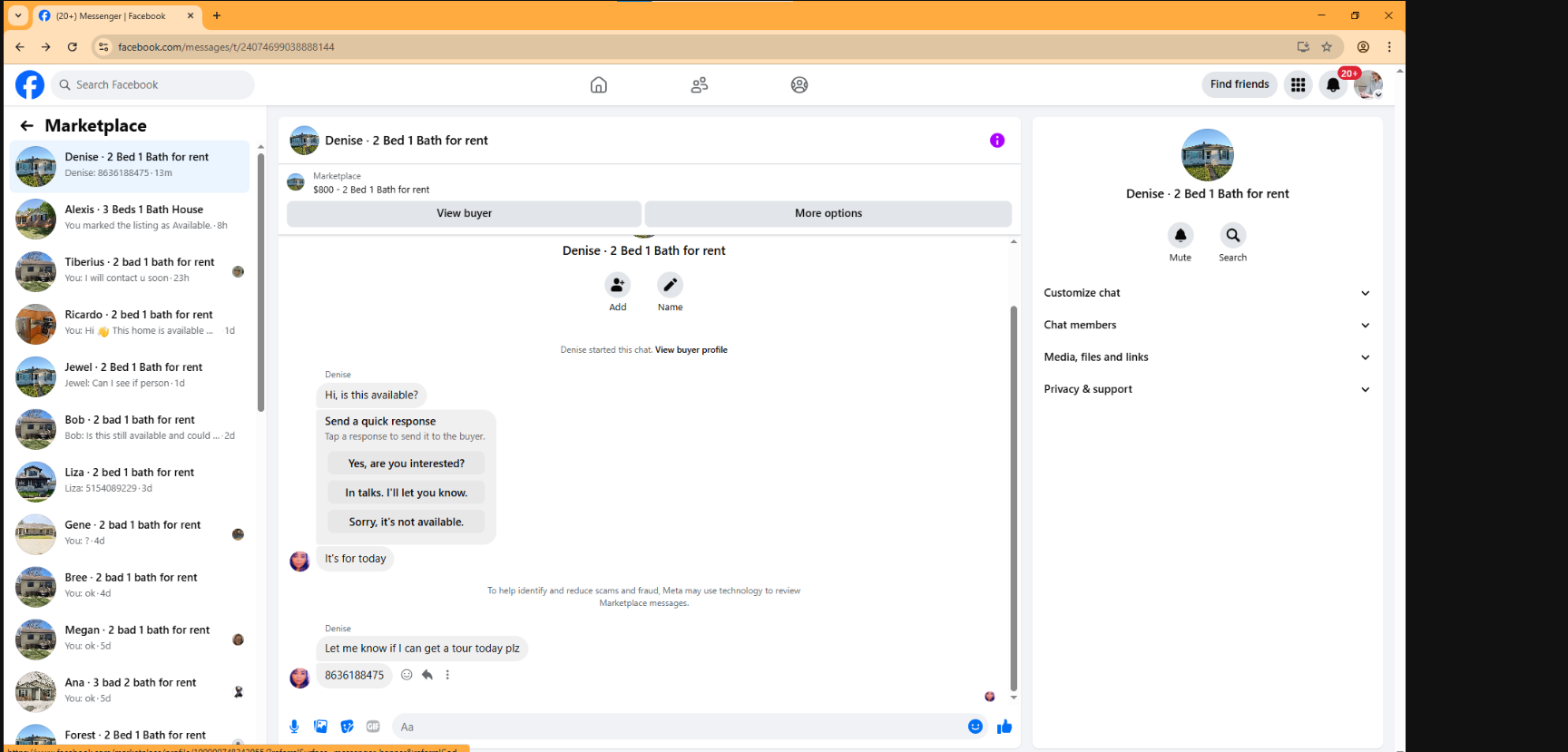Viewport: 1568px width, 752px height.
Task: Click the chat messages scrollbar
Action: click(1014, 499)
